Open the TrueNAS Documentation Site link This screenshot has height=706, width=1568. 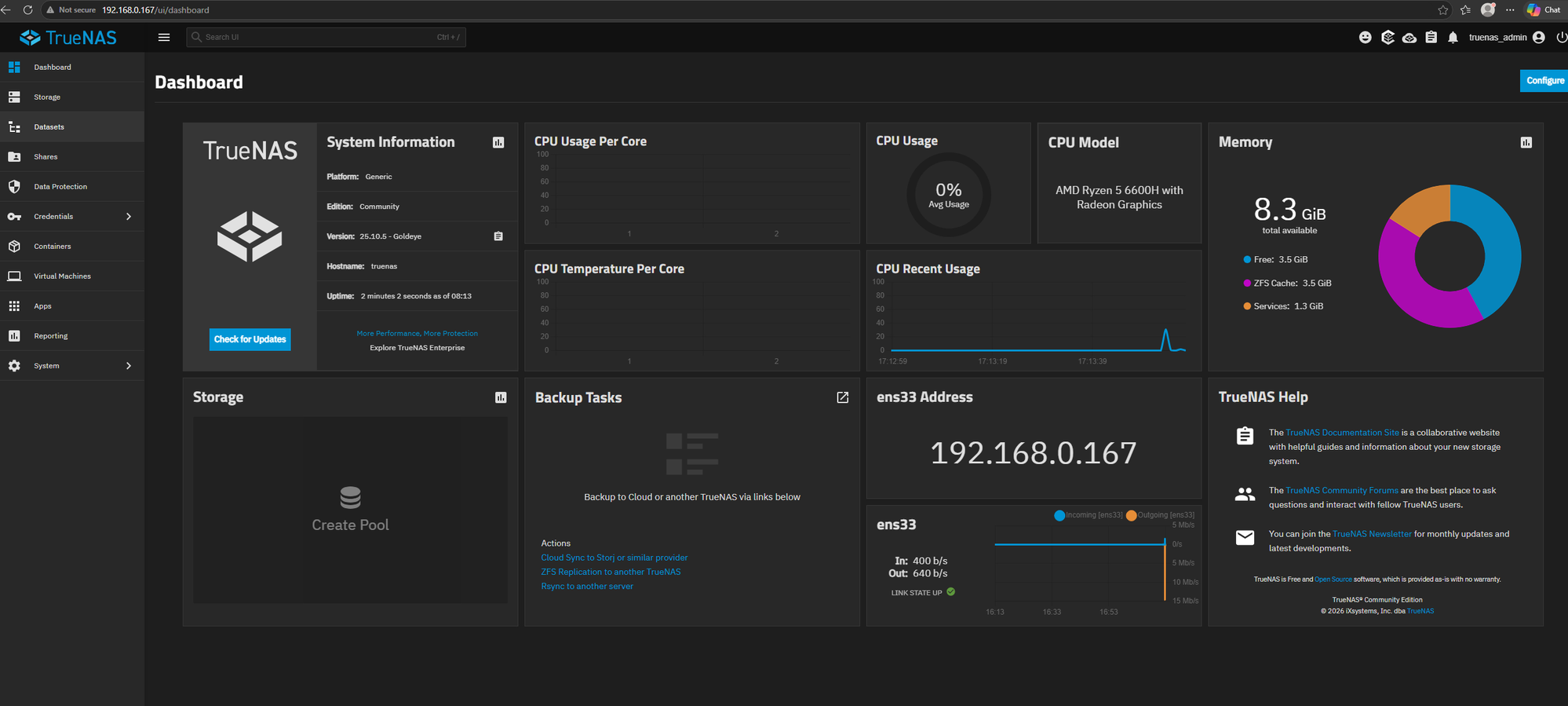(x=1342, y=433)
